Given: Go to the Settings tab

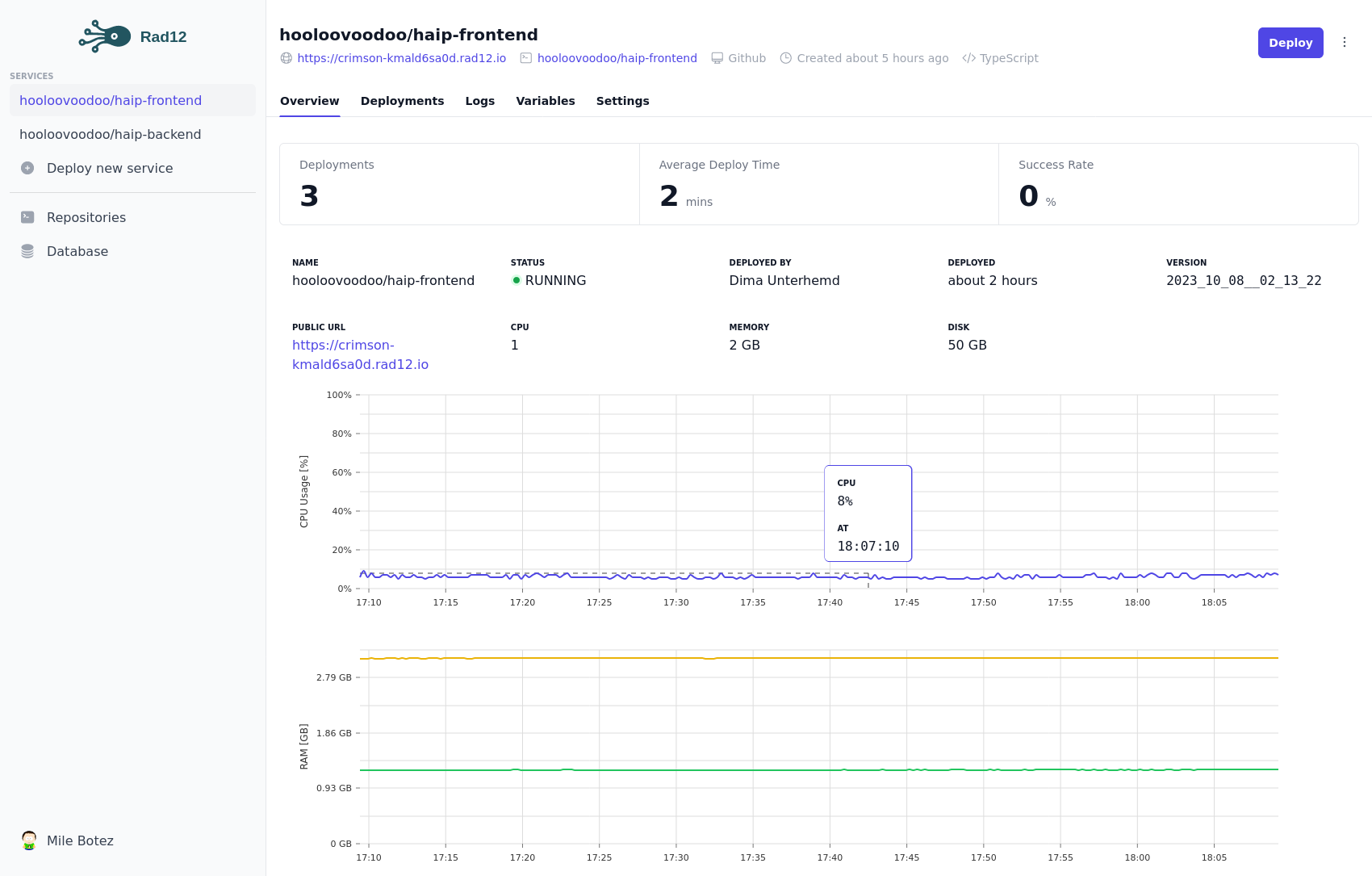Looking at the screenshot, I should tap(622, 101).
